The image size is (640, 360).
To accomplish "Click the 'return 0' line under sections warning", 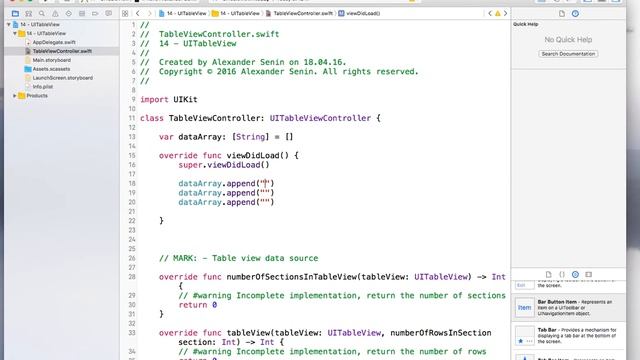I will tap(198, 305).
